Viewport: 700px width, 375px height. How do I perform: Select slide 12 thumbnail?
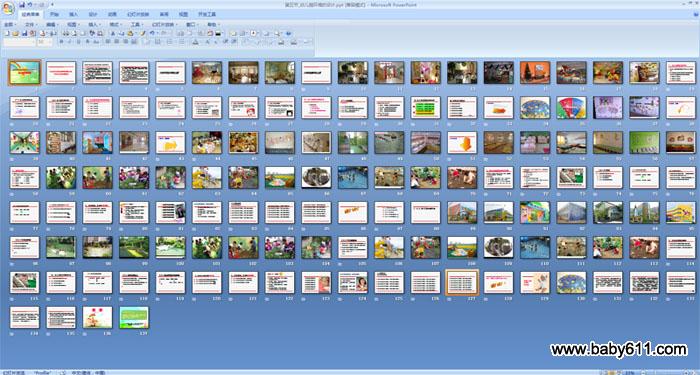425,72
